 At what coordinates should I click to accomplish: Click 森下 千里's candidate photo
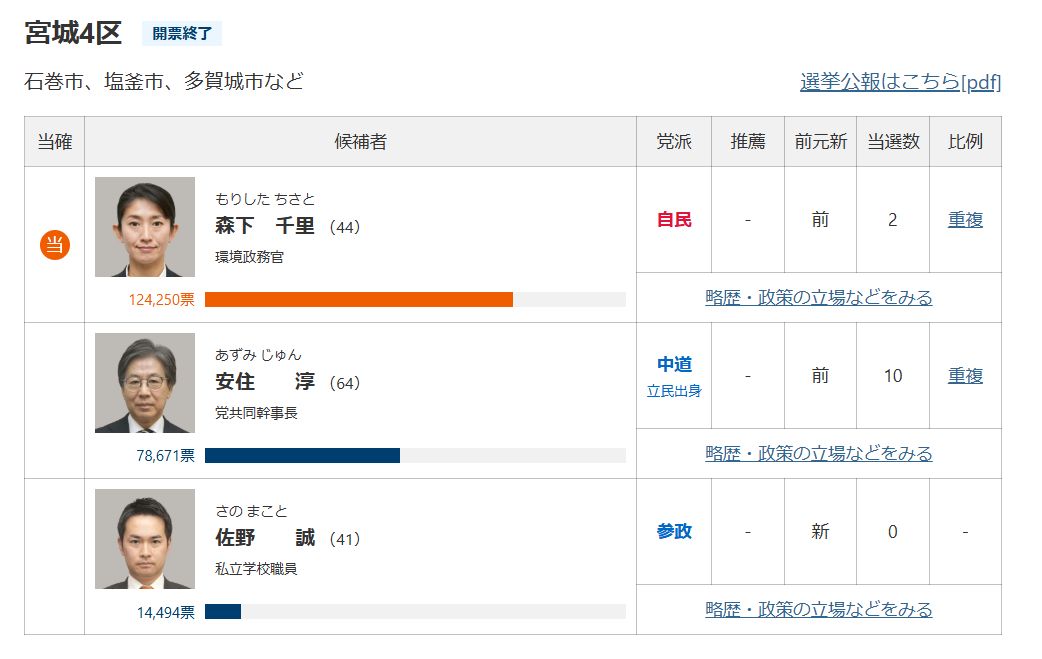coord(145,227)
